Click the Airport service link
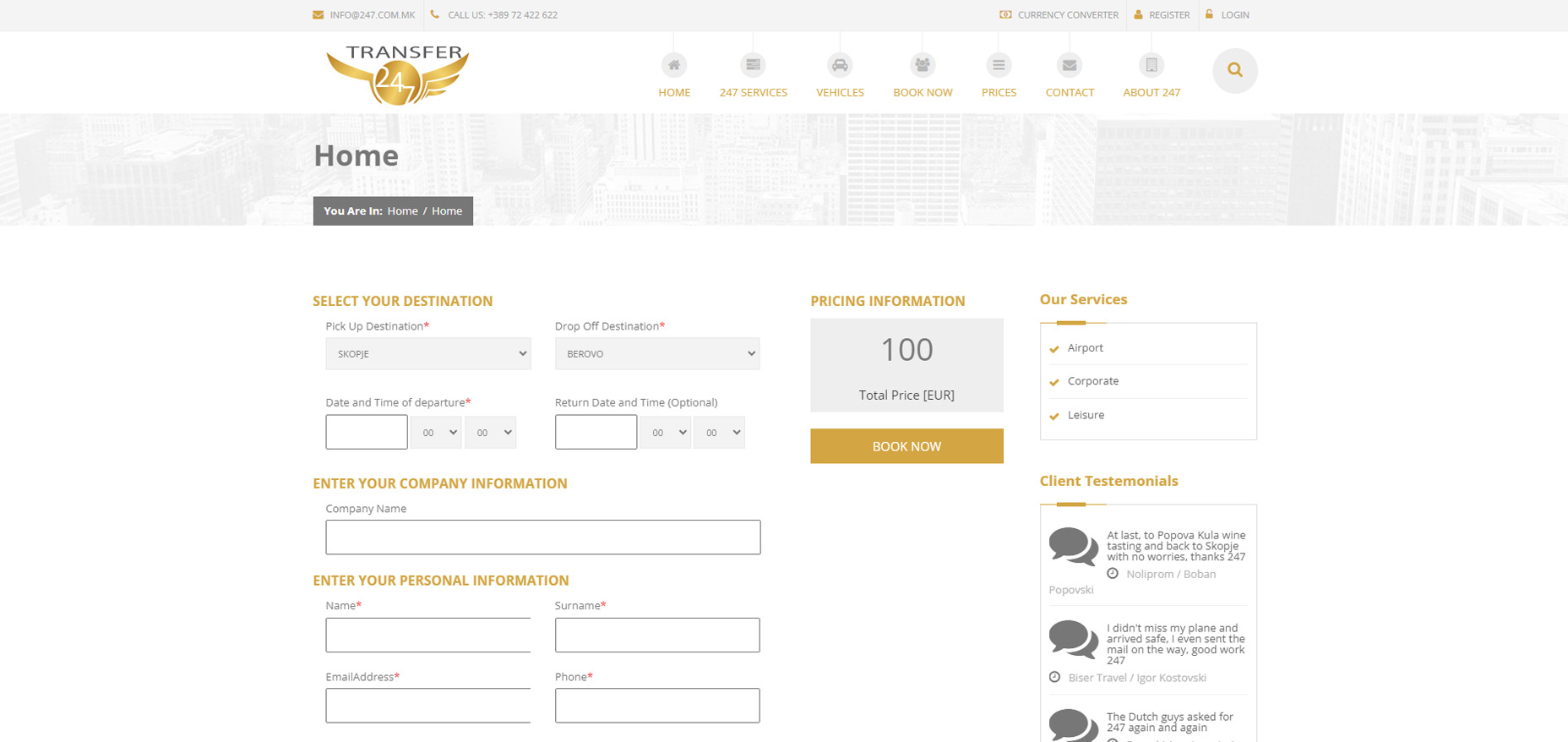The height and width of the screenshot is (742, 1568). tap(1085, 347)
